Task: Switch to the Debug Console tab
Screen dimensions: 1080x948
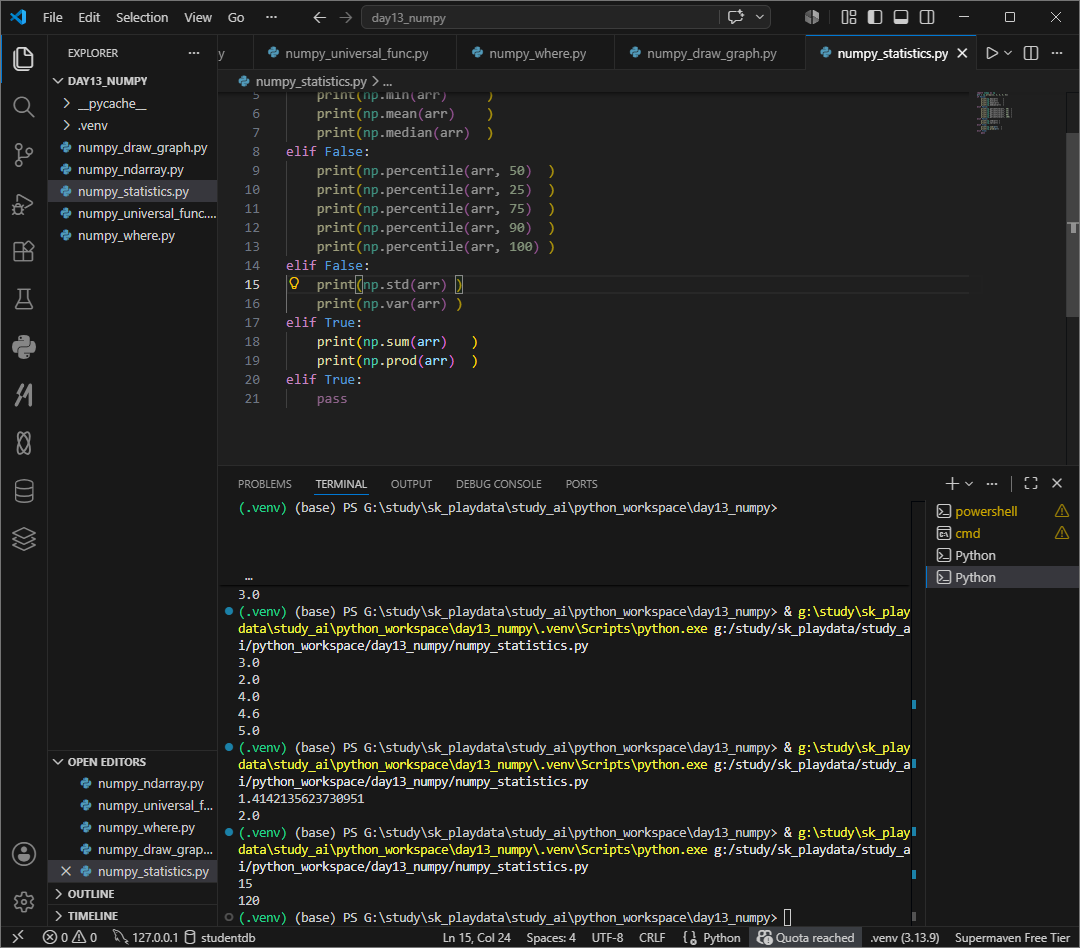Action: click(x=498, y=484)
